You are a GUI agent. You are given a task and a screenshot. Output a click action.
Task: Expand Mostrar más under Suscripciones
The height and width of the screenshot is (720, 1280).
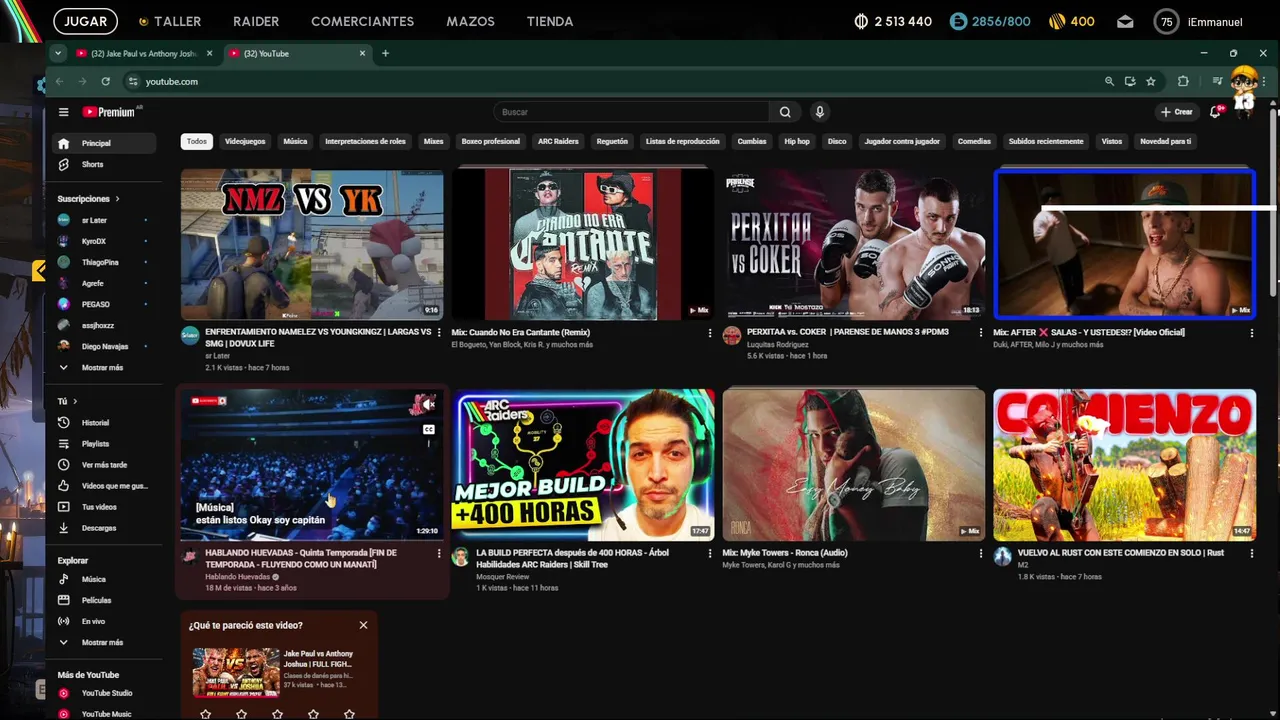click(104, 368)
